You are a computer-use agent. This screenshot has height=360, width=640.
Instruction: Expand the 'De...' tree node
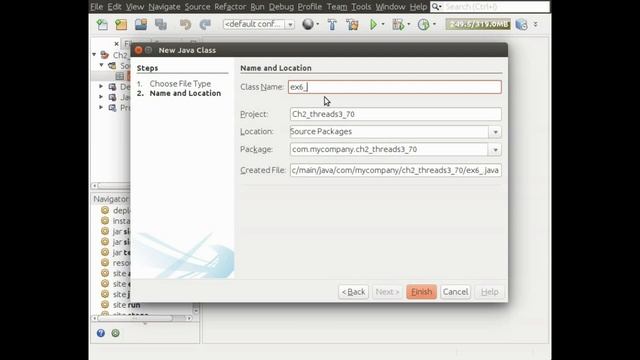coord(101,87)
